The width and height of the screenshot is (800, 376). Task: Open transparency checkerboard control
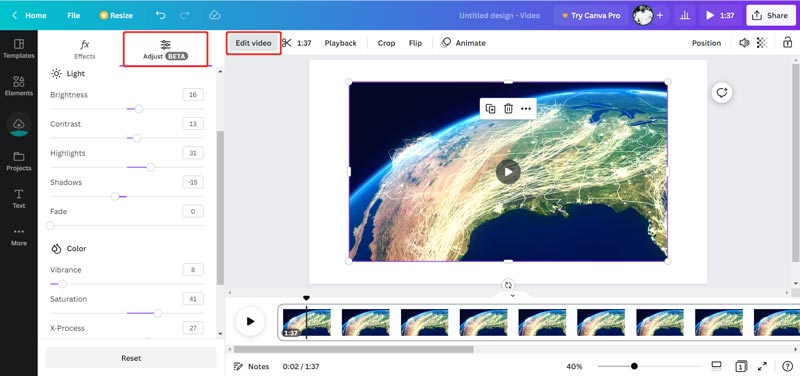pos(762,43)
